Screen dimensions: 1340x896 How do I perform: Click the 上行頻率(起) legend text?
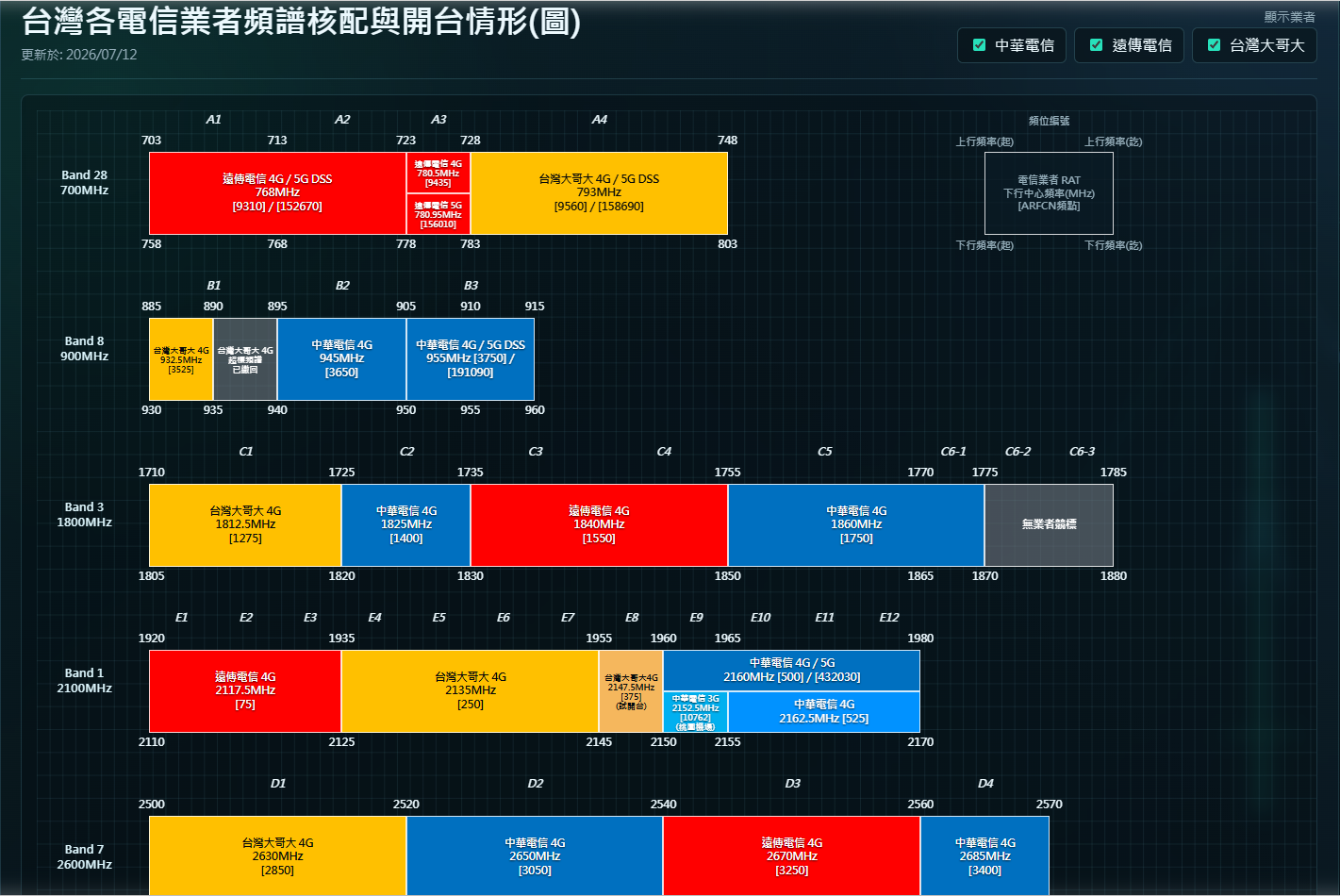point(984,141)
